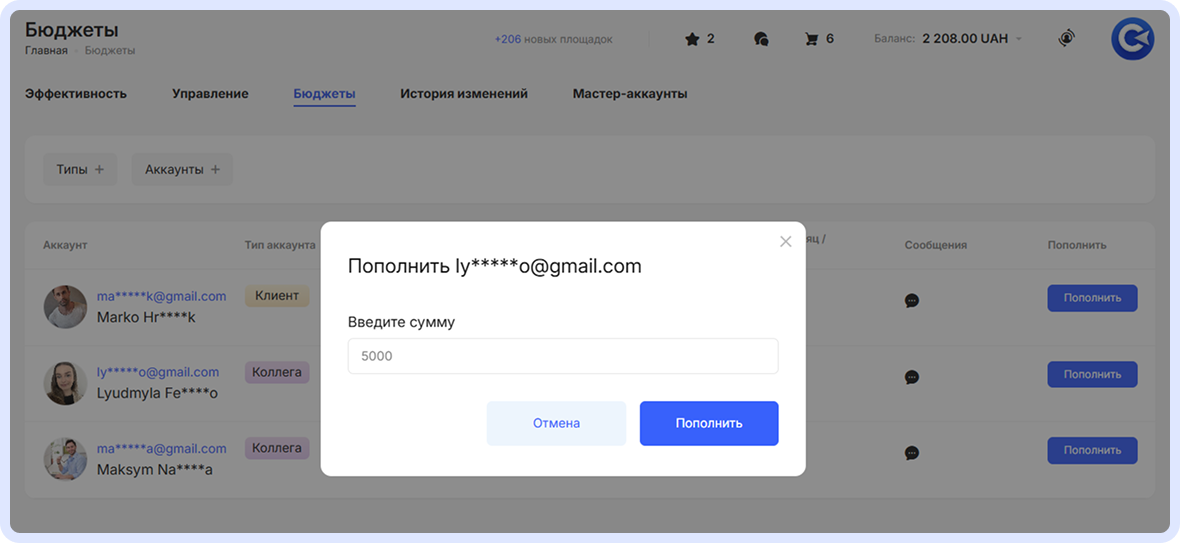Close the top-up dialog with X

[785, 241]
